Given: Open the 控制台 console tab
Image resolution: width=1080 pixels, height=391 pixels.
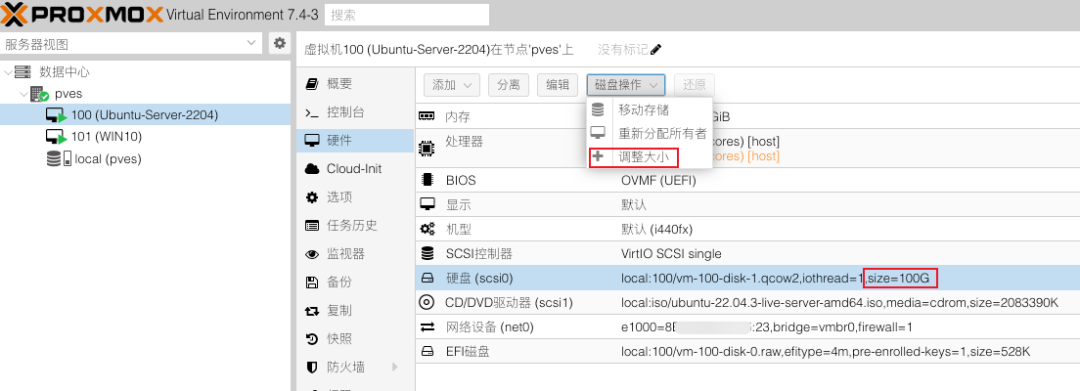Looking at the screenshot, I should [355, 112].
